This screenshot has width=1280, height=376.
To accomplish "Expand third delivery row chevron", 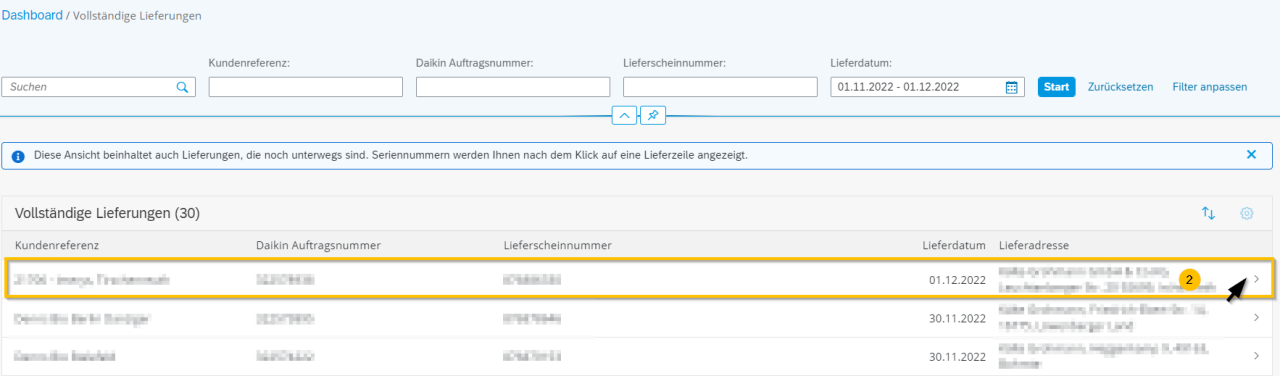I will (1256, 355).
